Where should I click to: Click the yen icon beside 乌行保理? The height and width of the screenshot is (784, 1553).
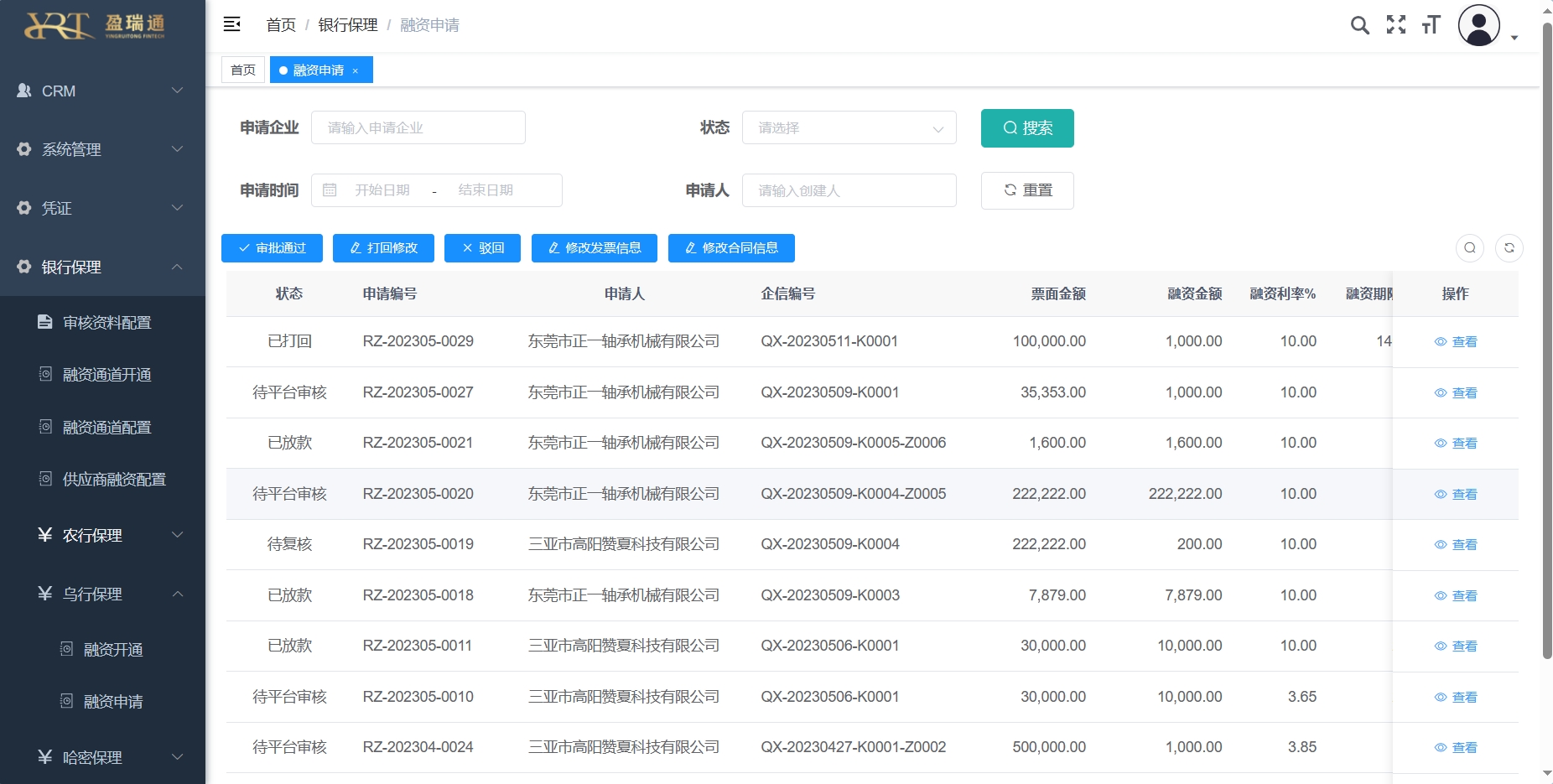point(45,594)
